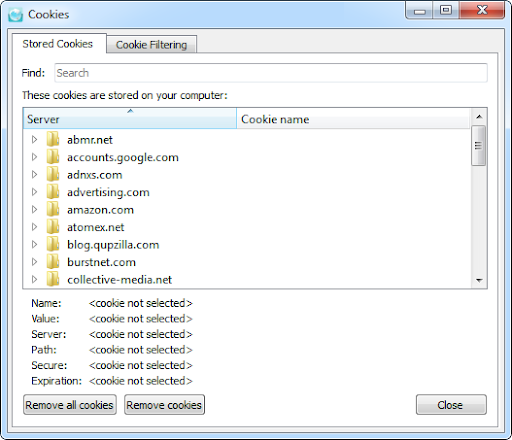This screenshot has width=512, height=440.
Task: Click the scrollbar up arrow
Action: 479,117
